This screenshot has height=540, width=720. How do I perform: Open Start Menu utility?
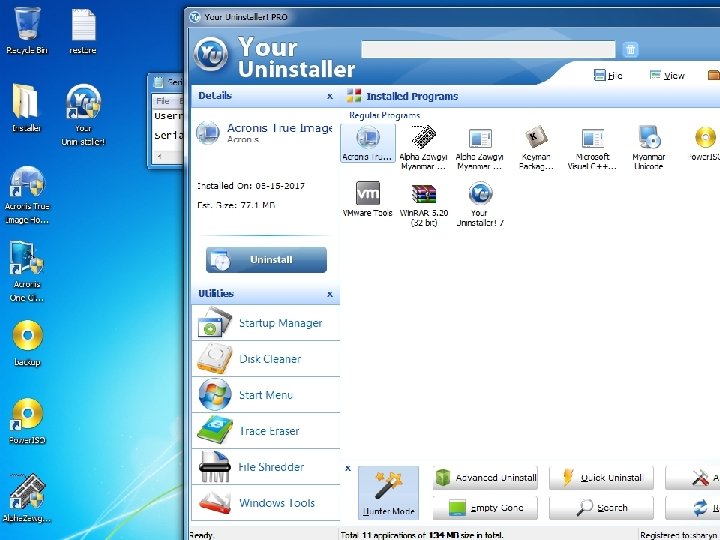(x=266, y=395)
